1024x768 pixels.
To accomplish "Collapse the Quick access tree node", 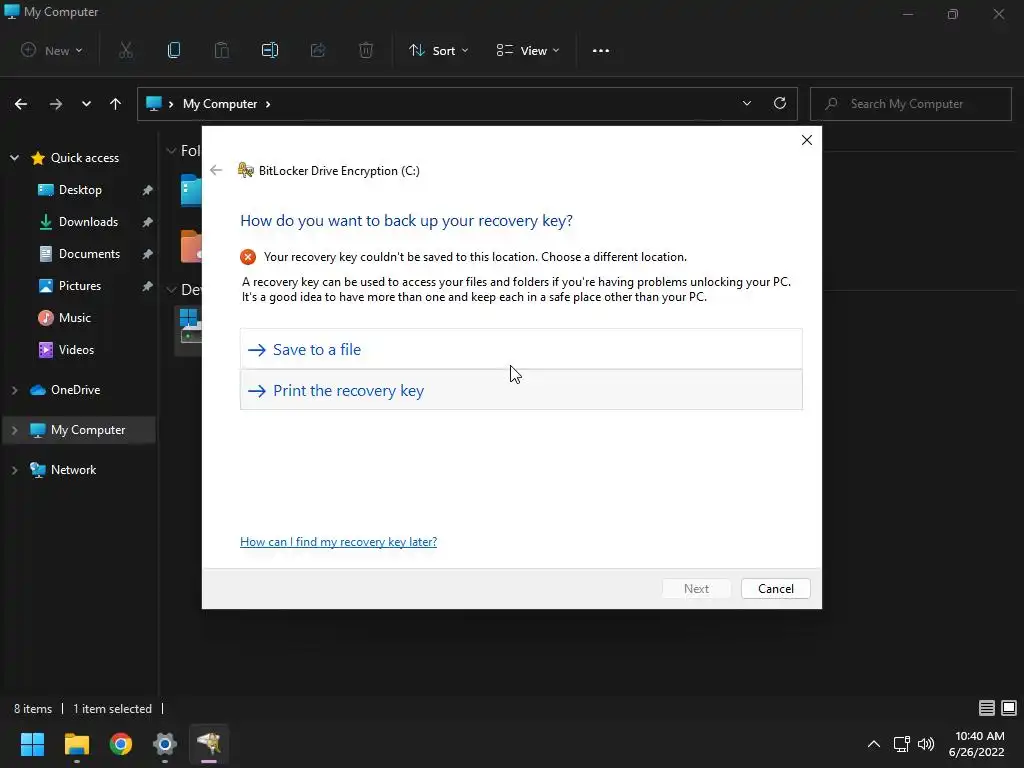I will (x=14, y=157).
